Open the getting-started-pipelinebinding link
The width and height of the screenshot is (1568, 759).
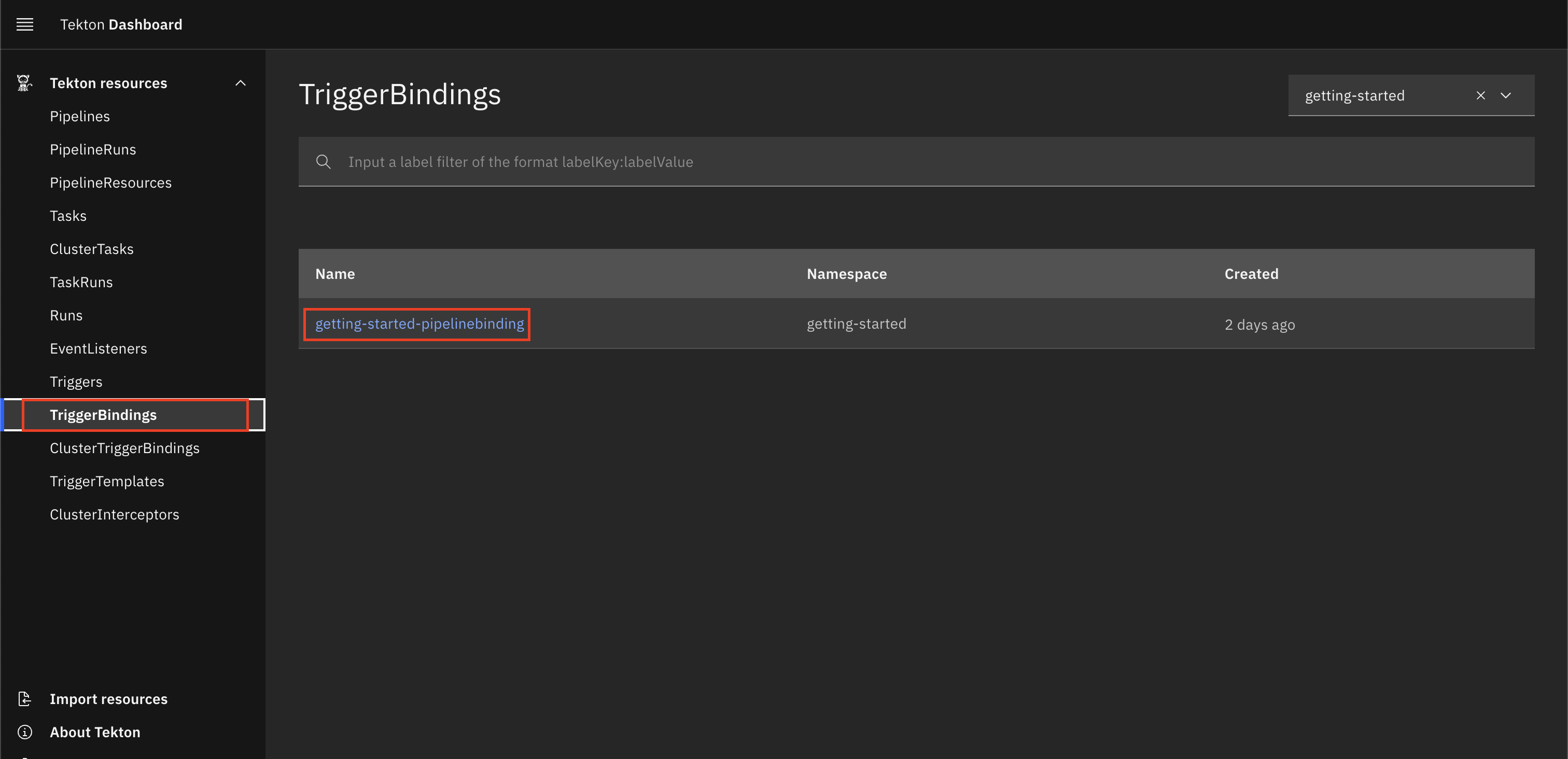[419, 324]
